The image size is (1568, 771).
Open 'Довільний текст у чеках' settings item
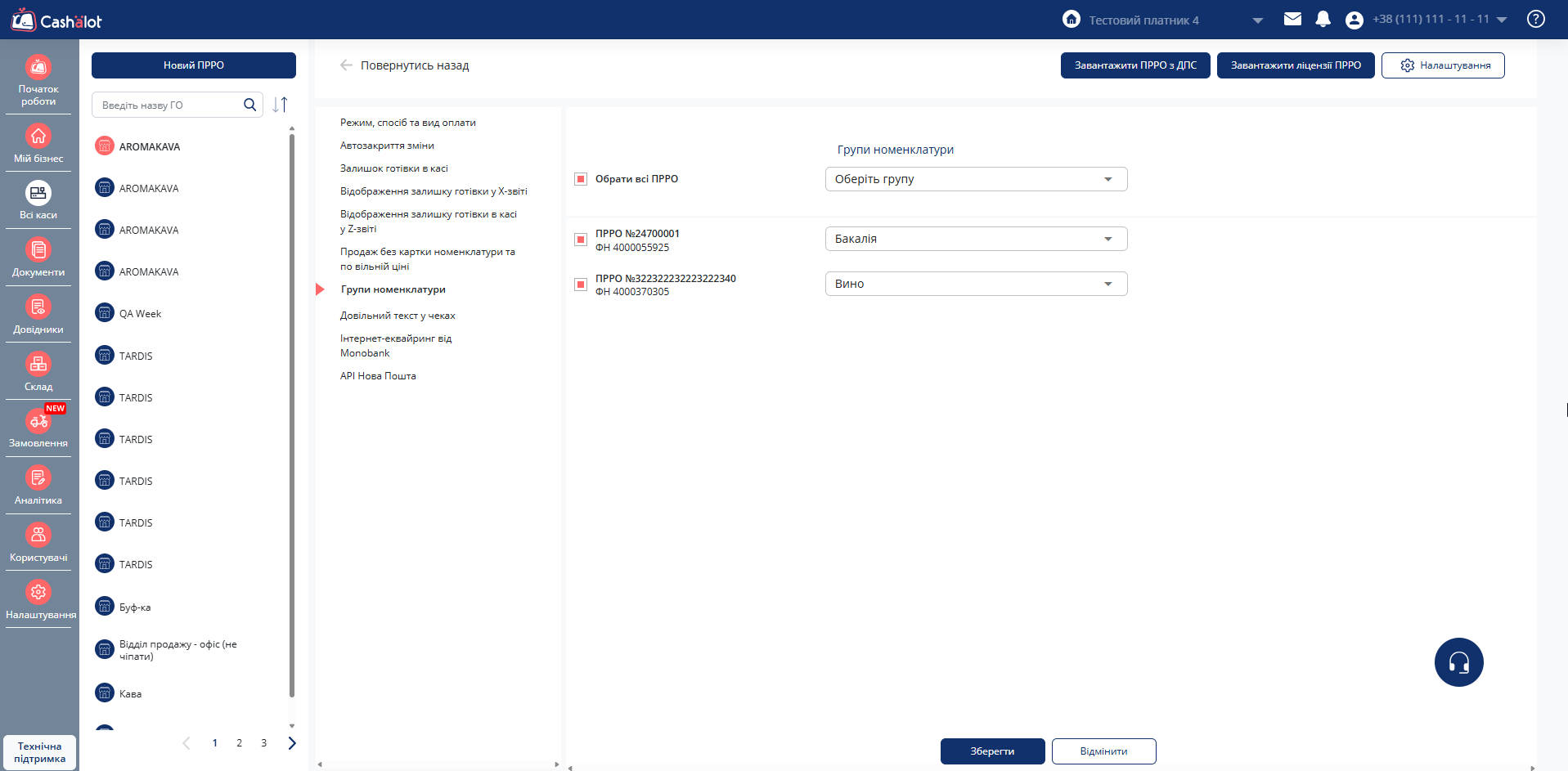[398, 316]
